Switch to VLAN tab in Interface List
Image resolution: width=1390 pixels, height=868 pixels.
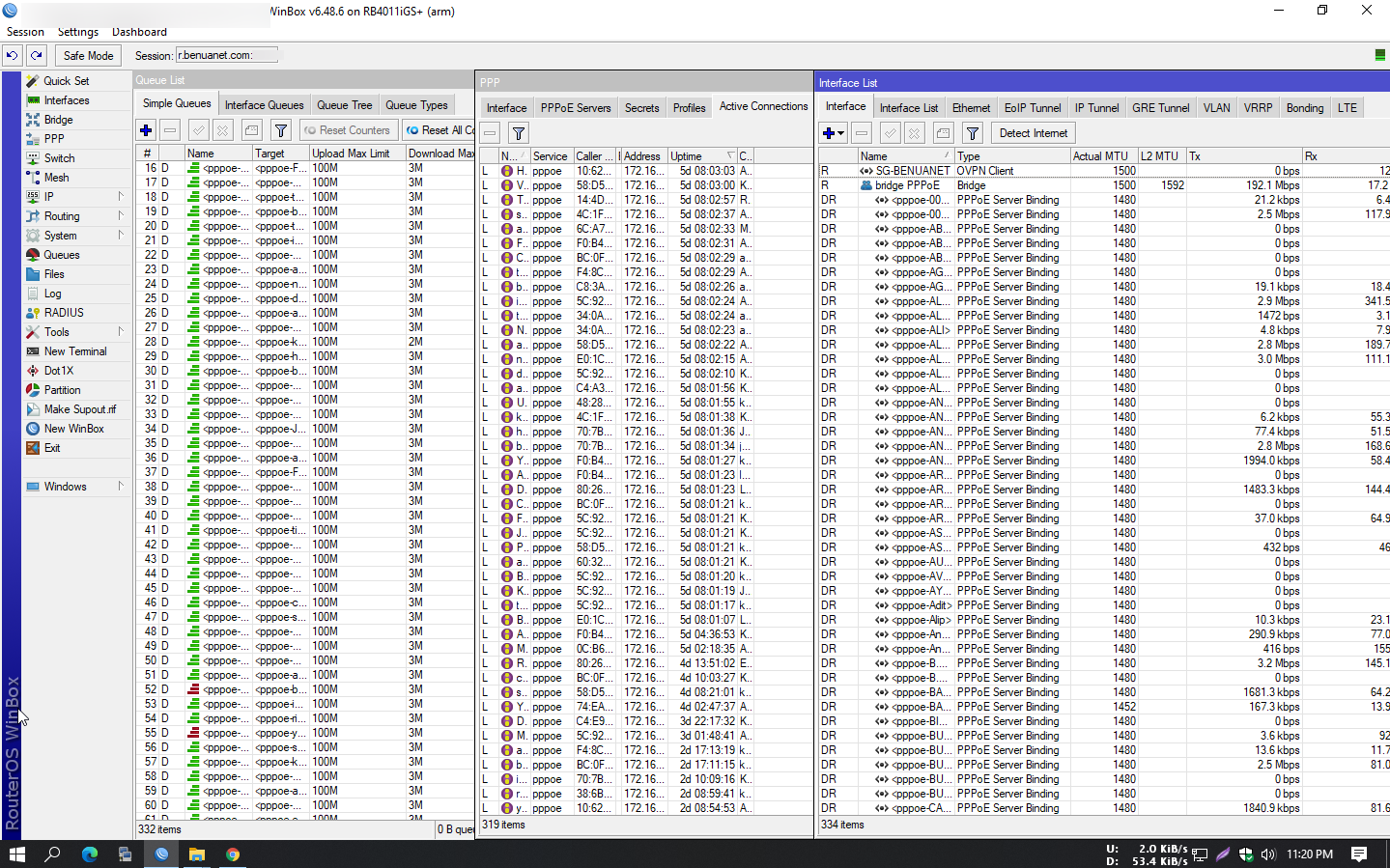[1216, 108]
